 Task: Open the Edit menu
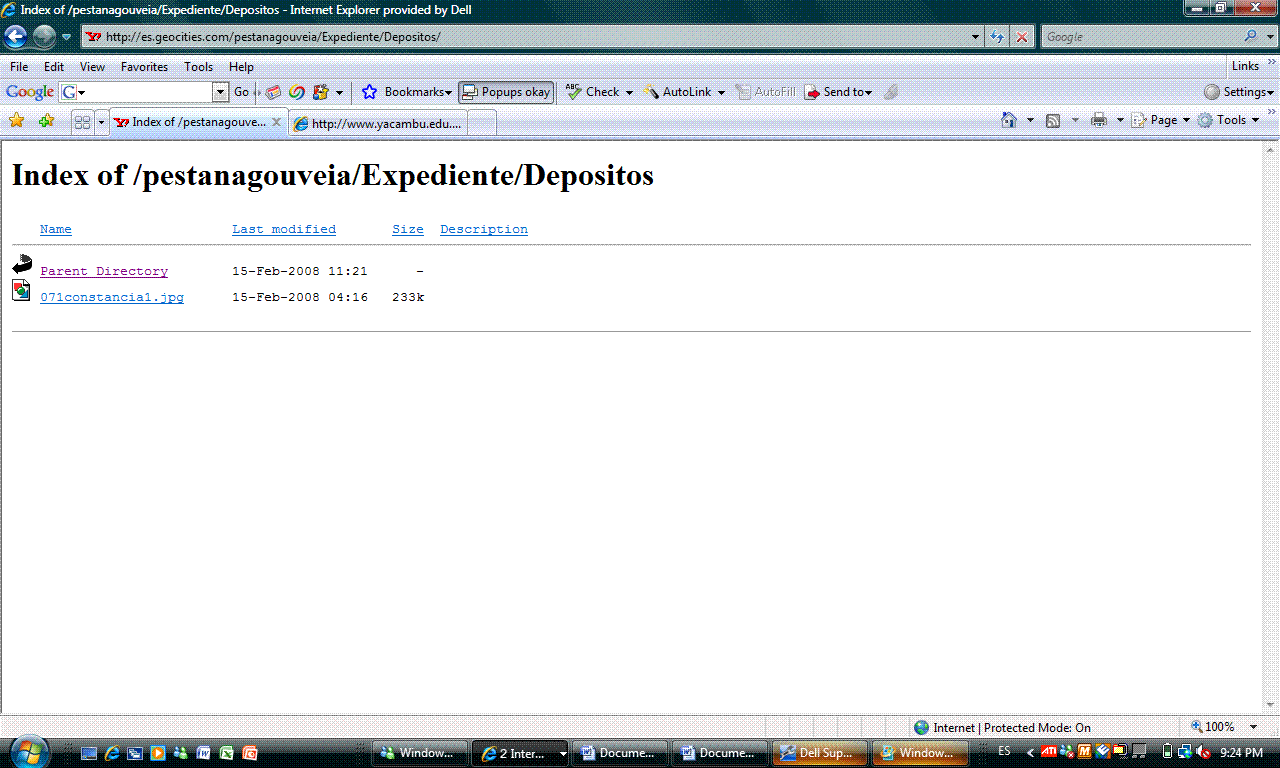(54, 67)
